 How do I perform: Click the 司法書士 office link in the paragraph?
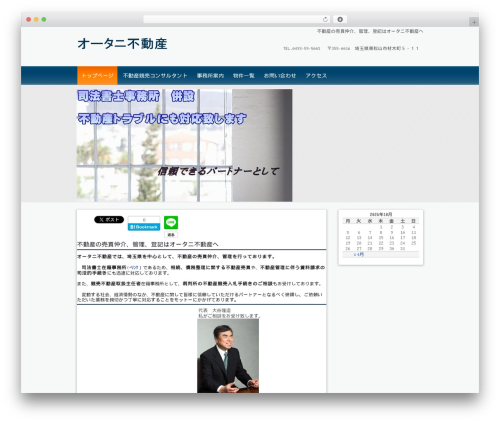click(x=134, y=267)
